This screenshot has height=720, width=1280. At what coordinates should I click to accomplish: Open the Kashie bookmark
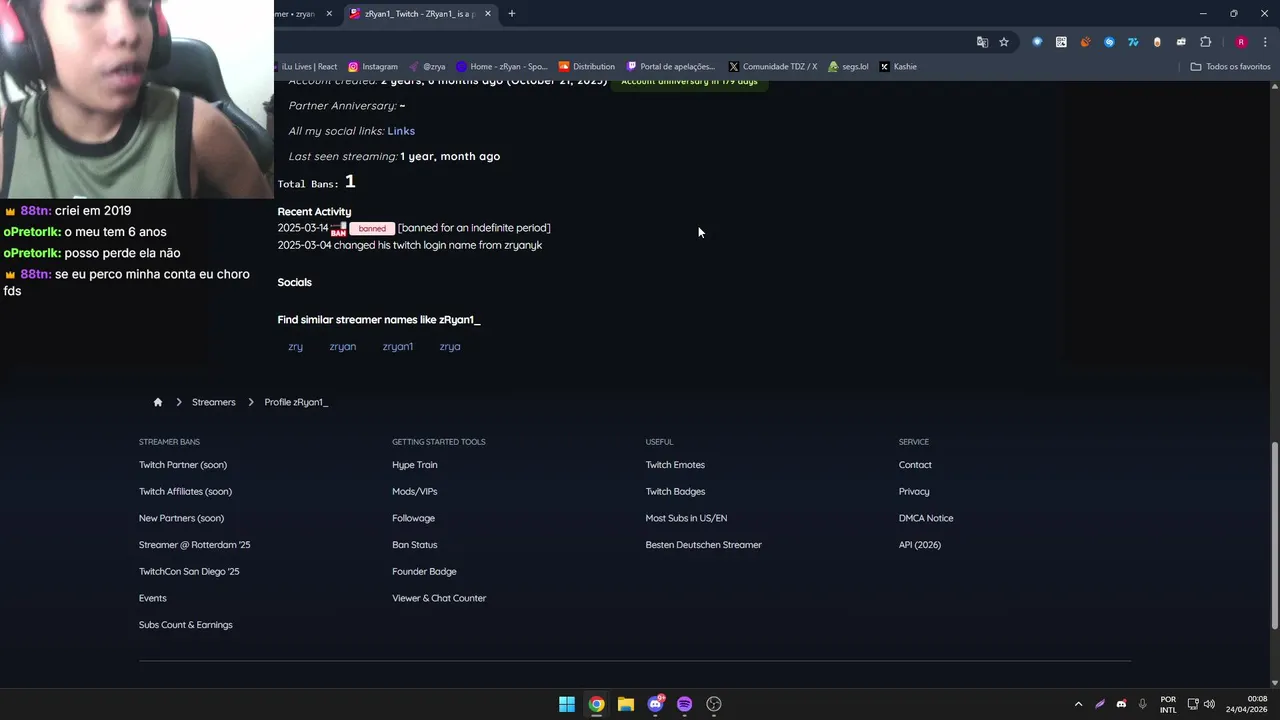pos(898,67)
